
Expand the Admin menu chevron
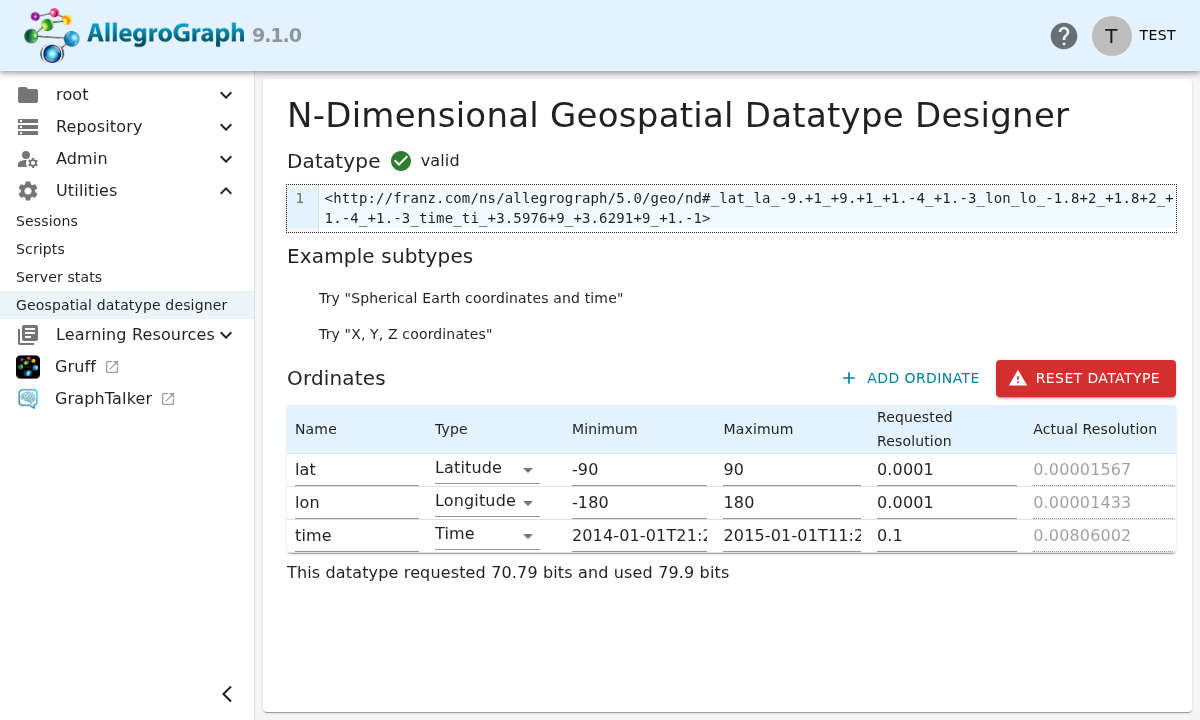(226, 159)
